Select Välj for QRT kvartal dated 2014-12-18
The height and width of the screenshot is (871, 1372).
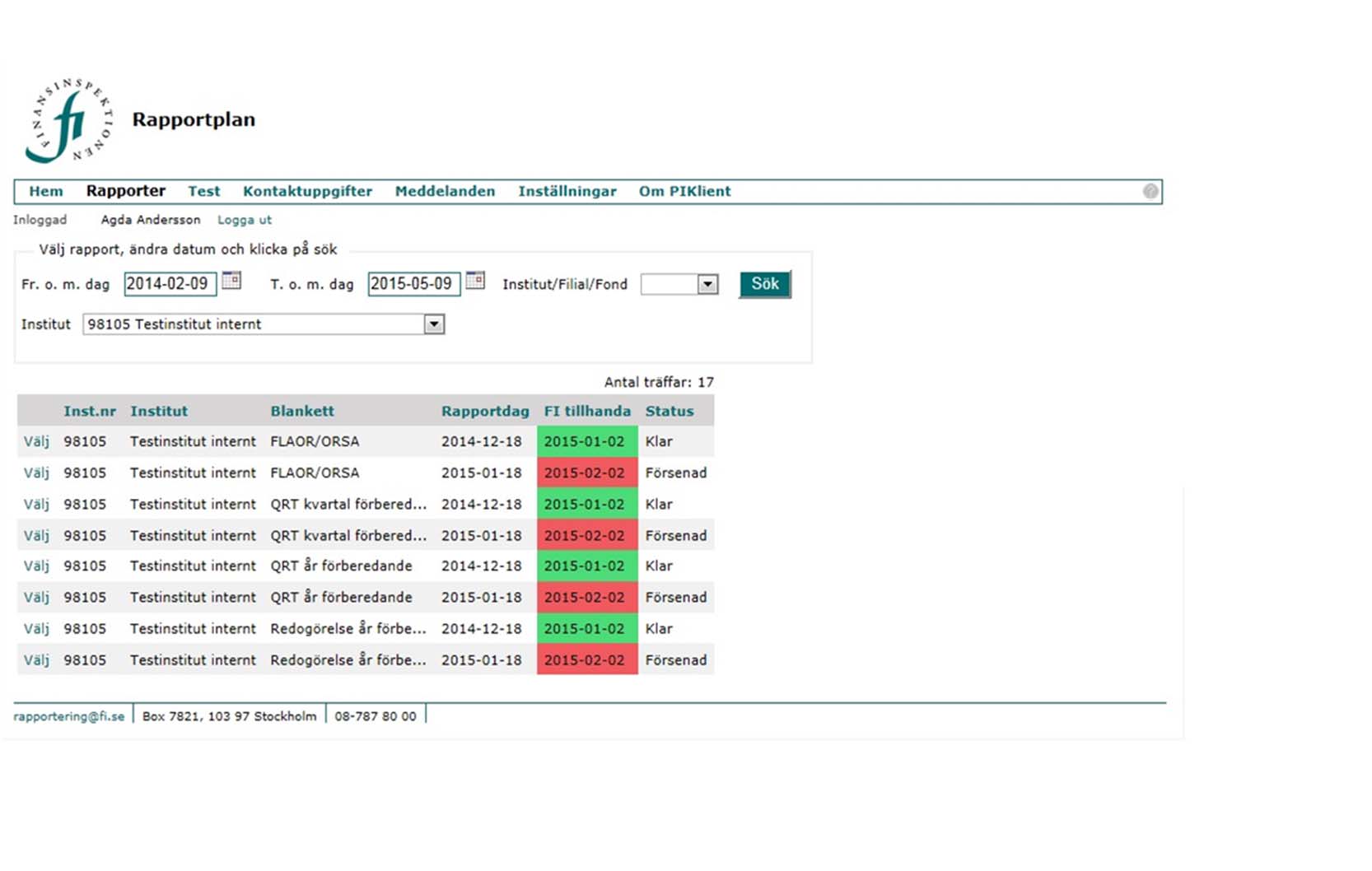[36, 504]
